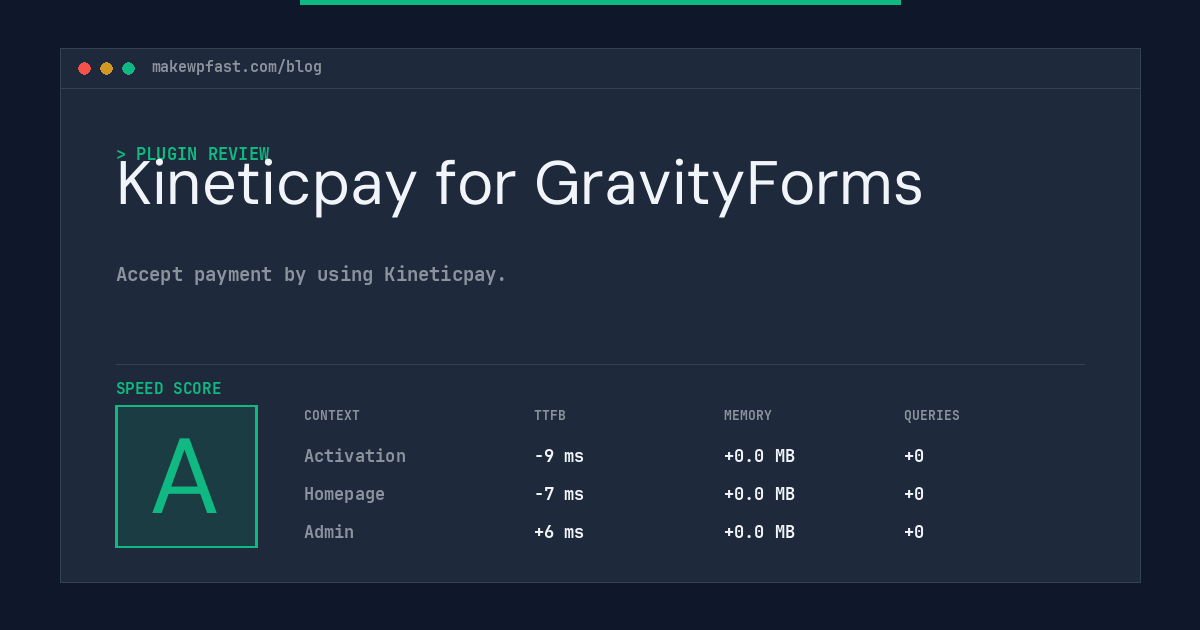Click the '-7 ms' Homepage TTFB value

559,494
